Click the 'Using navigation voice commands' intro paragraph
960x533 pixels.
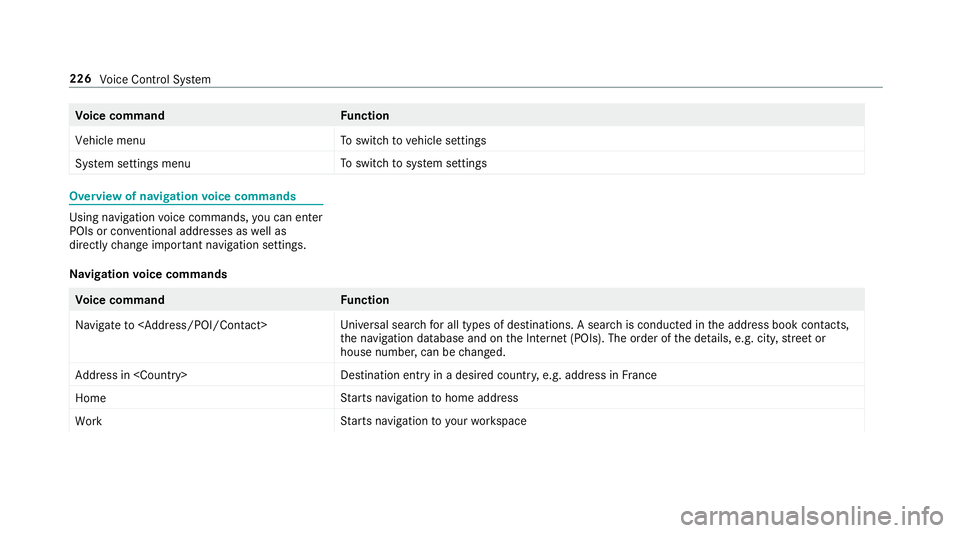(x=196, y=231)
